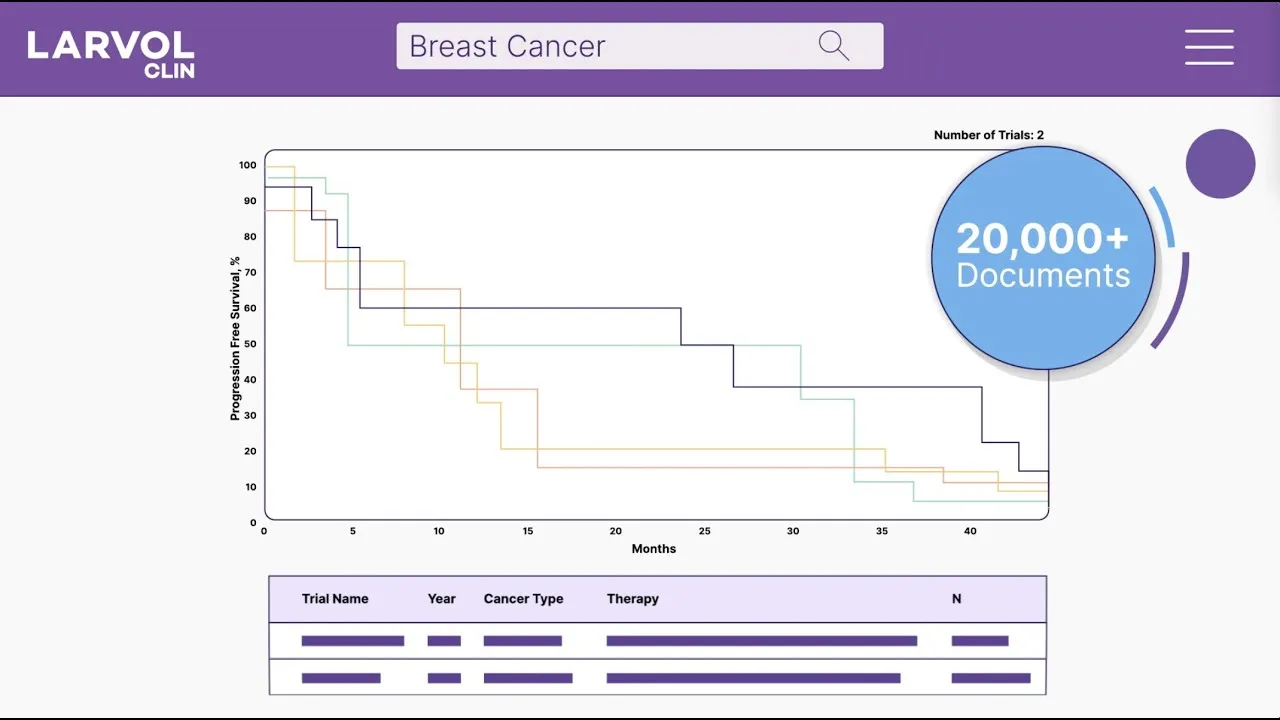Click the Number of Trials: 2 label

(x=988, y=135)
